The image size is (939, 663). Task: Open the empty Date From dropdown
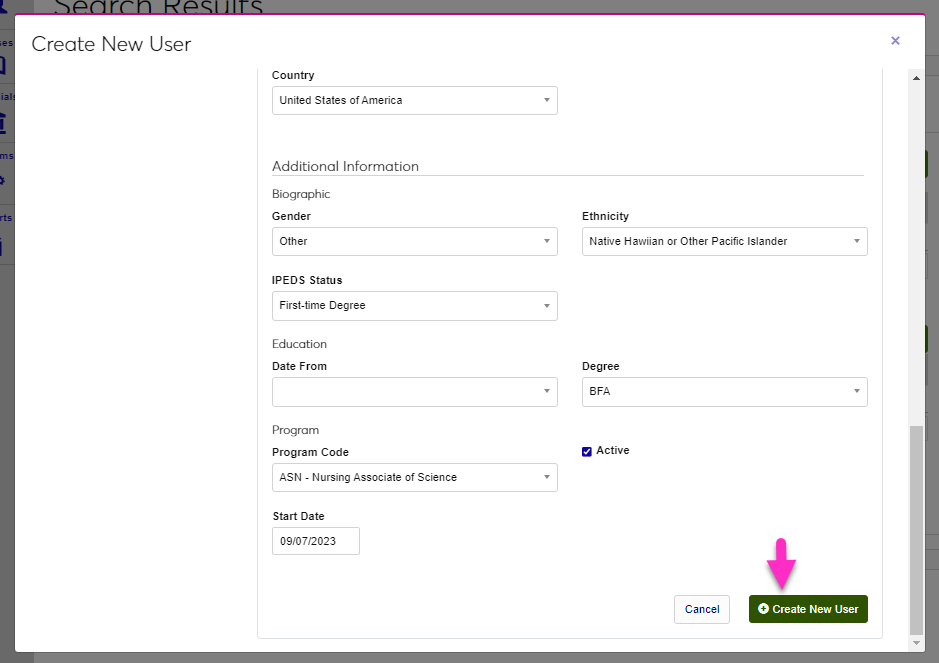point(414,392)
